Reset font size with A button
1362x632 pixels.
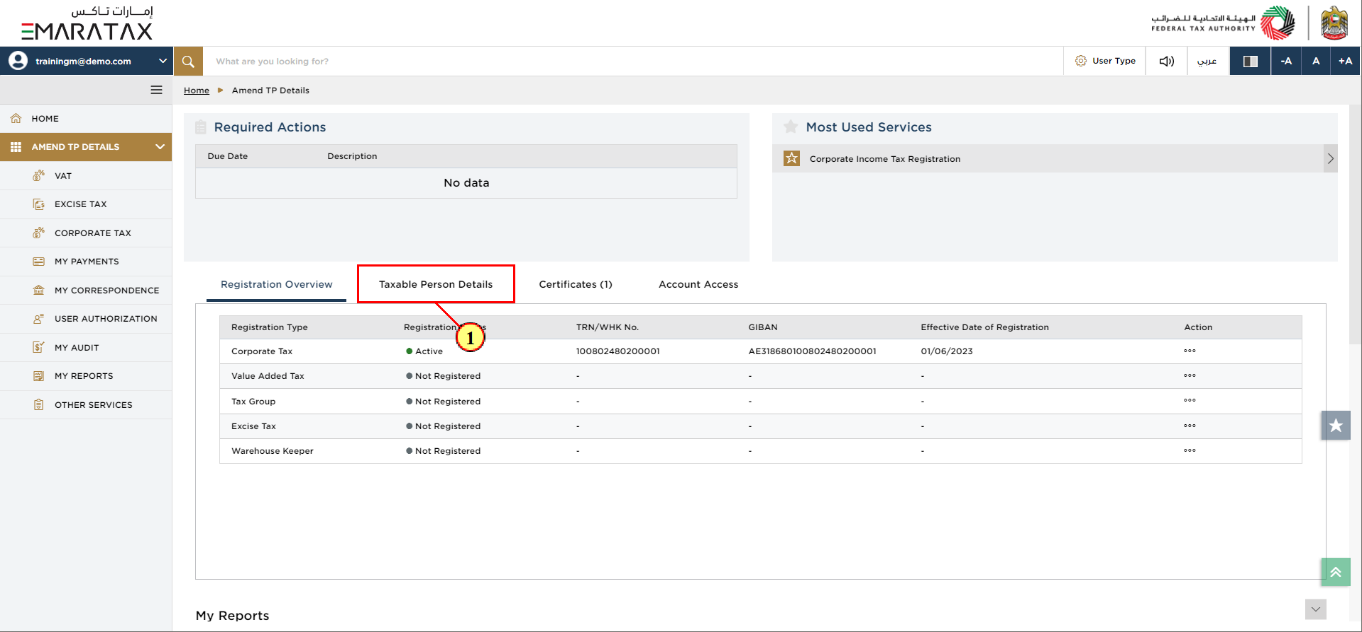click(1316, 61)
